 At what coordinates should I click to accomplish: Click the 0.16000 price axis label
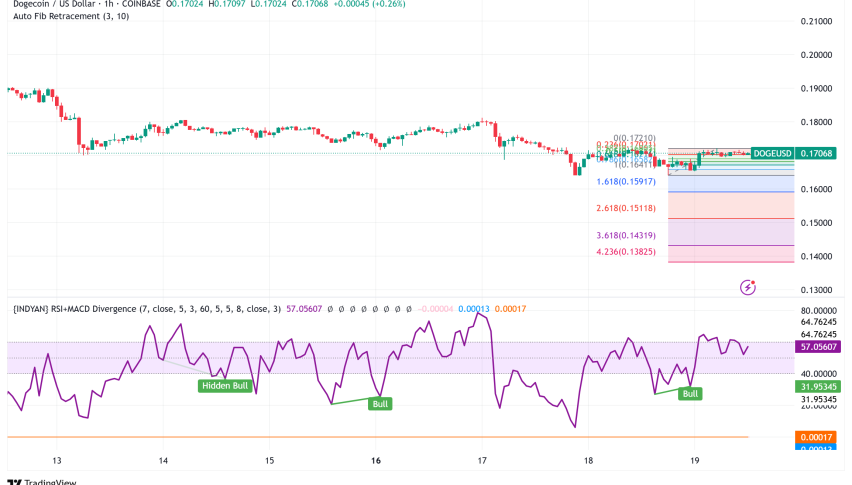pos(816,189)
